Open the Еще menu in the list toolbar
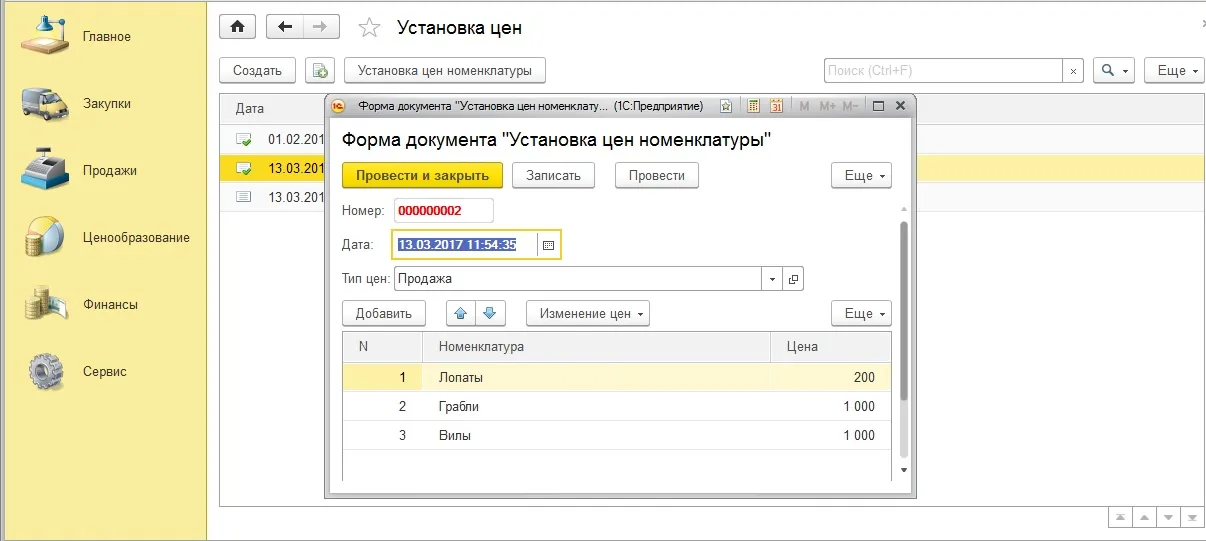Viewport: 1206px width, 541px height. click(1173, 71)
